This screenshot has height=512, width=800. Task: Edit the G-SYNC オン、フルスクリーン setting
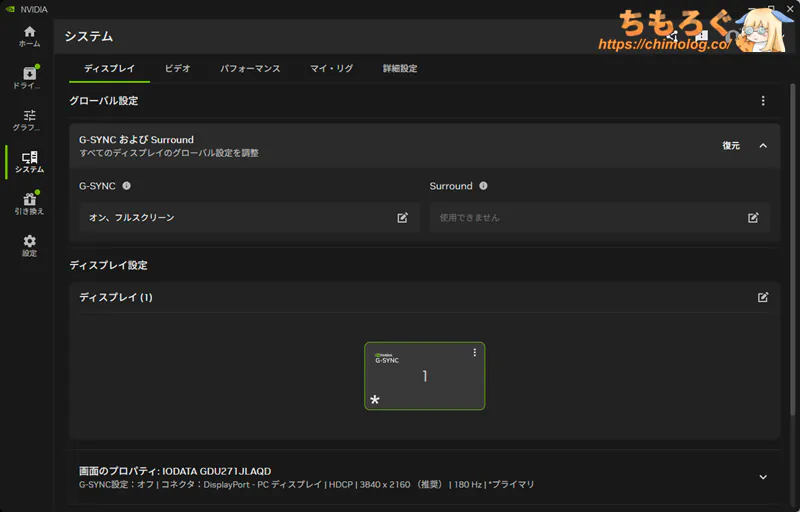402,218
